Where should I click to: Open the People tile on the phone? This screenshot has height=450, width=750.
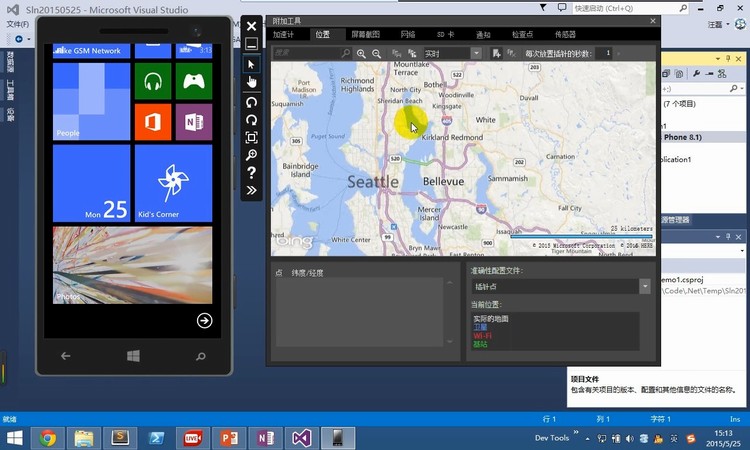[x=91, y=102]
